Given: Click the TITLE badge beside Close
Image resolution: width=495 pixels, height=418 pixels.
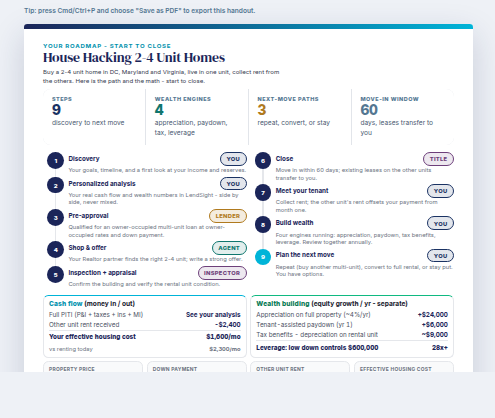Looking at the screenshot, I should tap(438, 159).
